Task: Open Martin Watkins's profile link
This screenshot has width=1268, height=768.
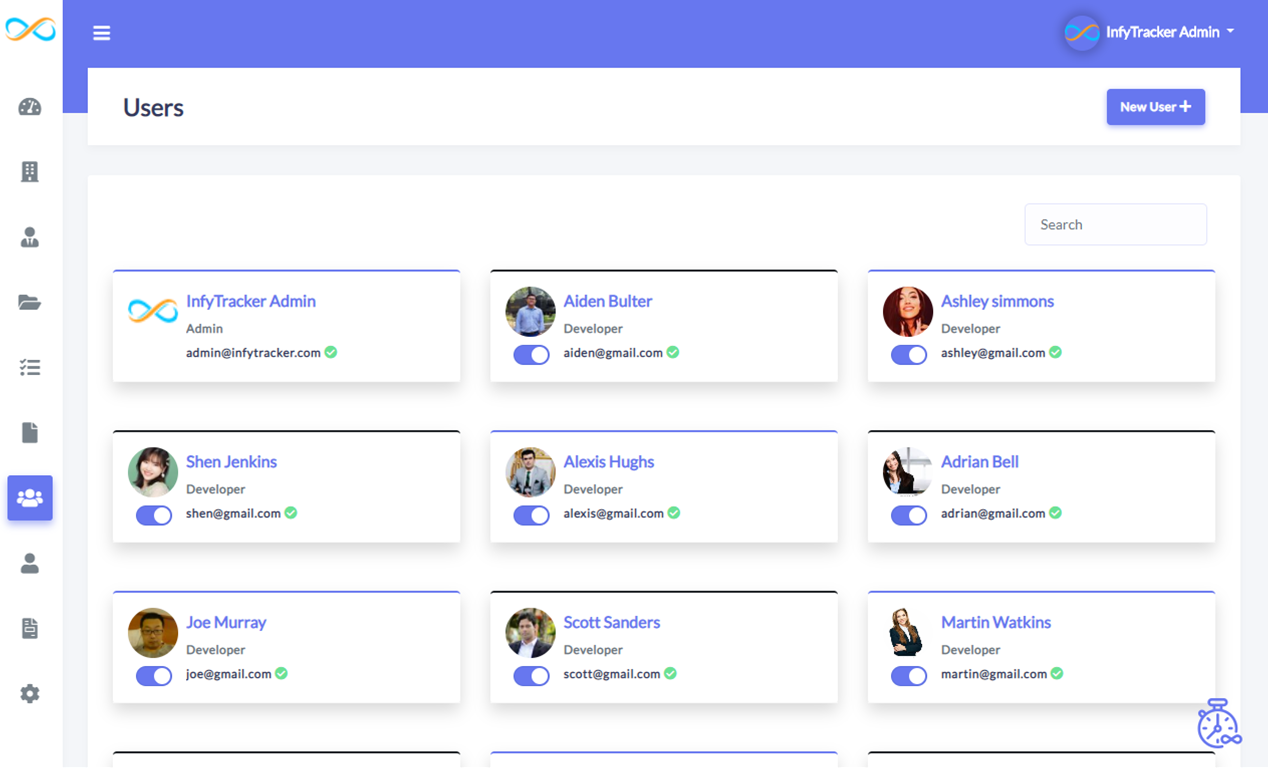Action: [996, 621]
